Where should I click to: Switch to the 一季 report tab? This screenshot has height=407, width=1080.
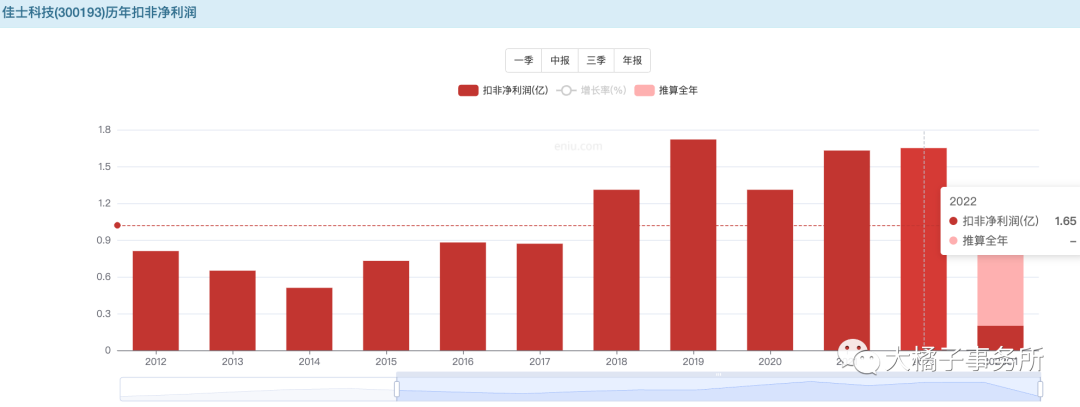pyautogui.click(x=523, y=61)
